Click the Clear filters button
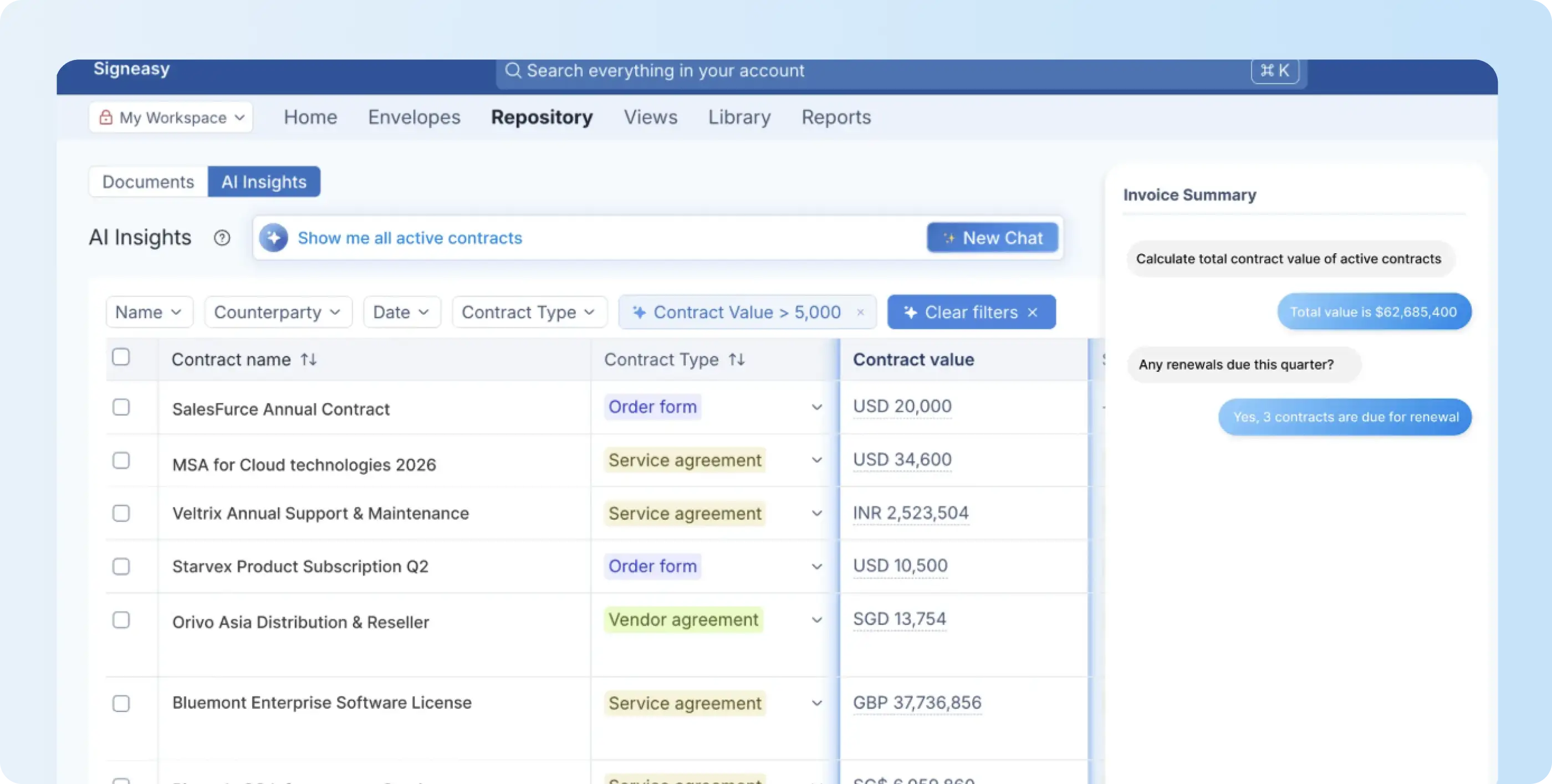 point(971,312)
